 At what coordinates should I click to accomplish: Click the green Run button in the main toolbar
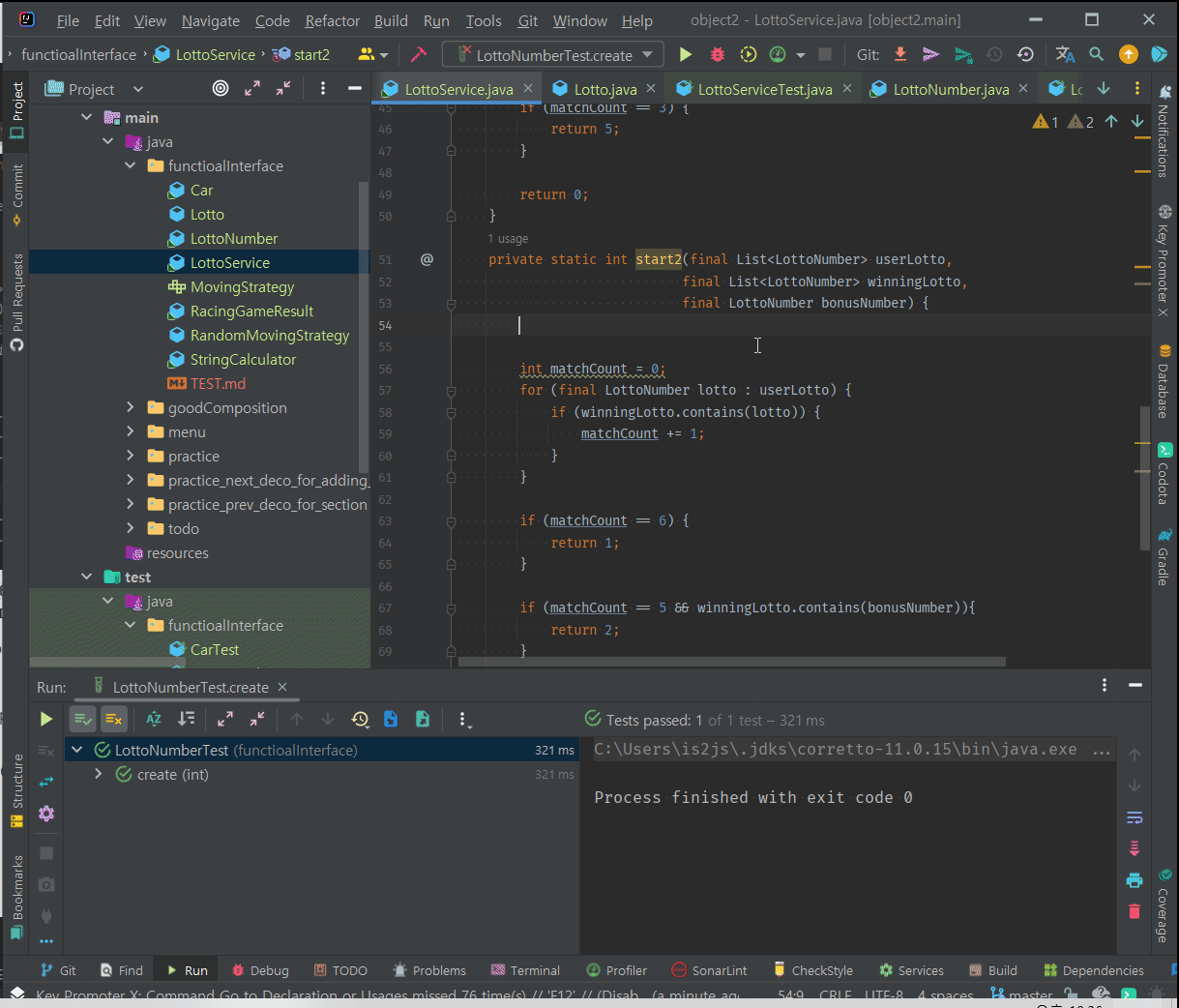coord(686,55)
